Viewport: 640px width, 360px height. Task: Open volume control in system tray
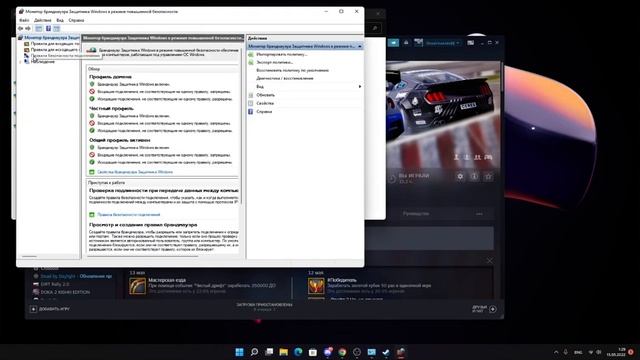(x=599, y=352)
